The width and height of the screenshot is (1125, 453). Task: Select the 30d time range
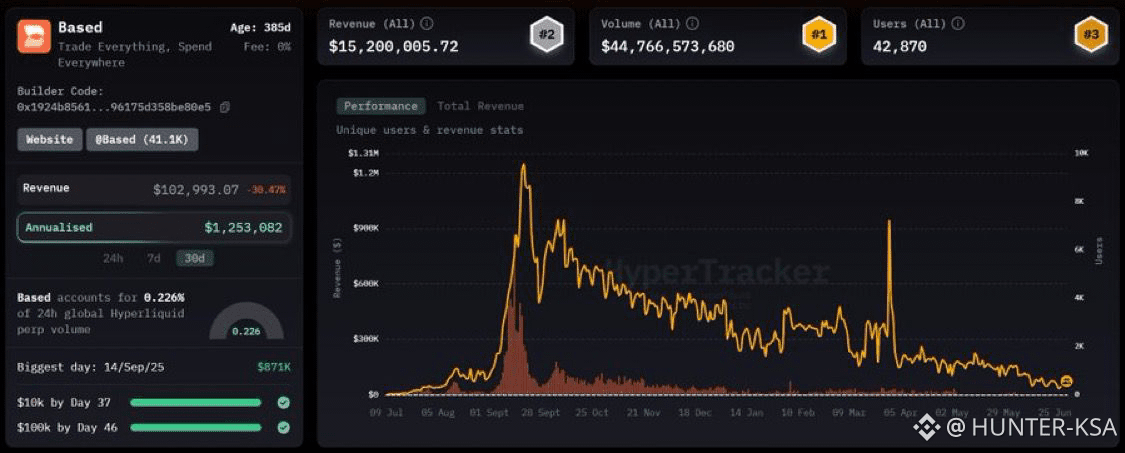pos(194,258)
